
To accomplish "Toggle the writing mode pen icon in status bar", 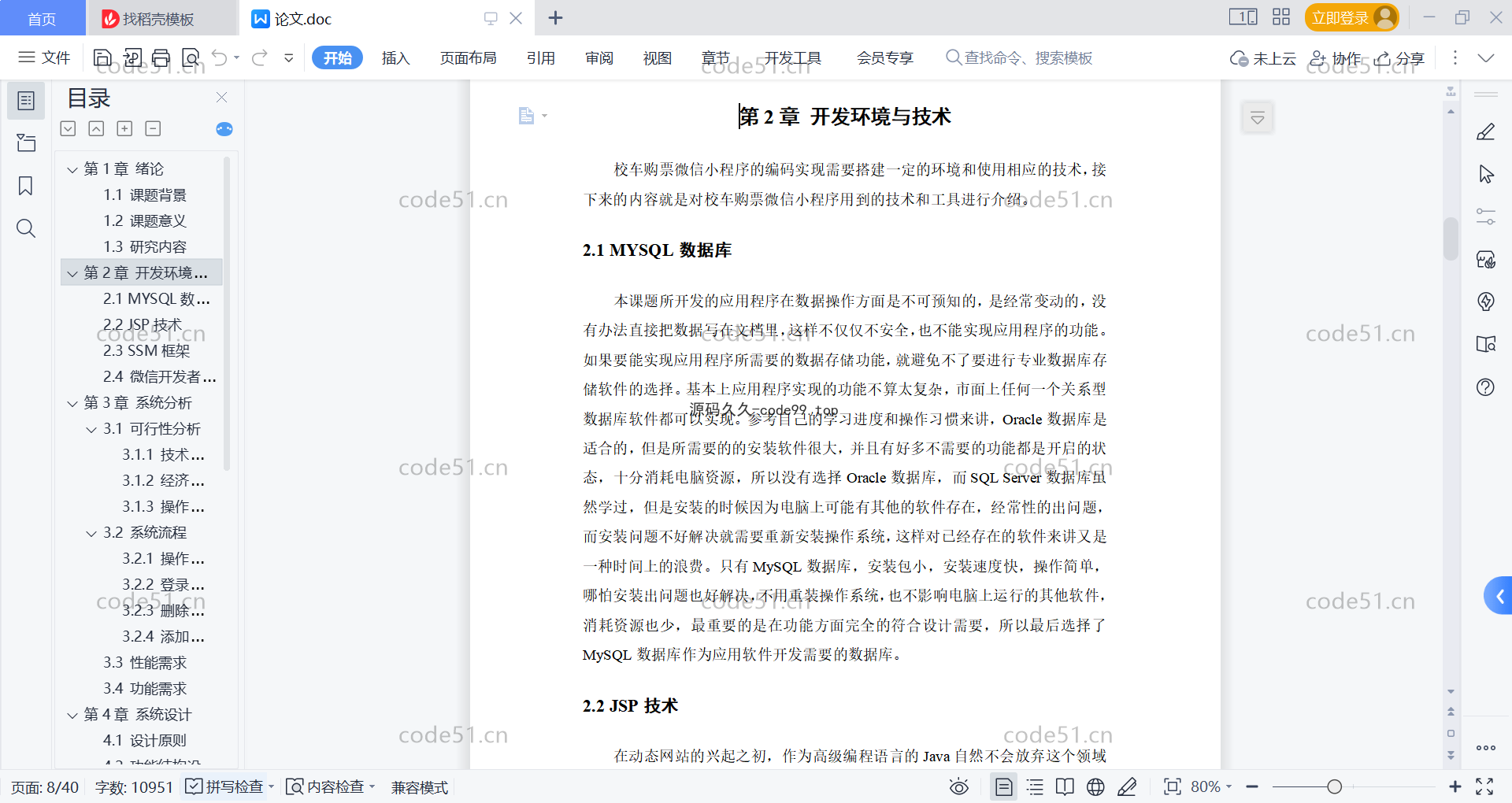I will (x=1127, y=786).
